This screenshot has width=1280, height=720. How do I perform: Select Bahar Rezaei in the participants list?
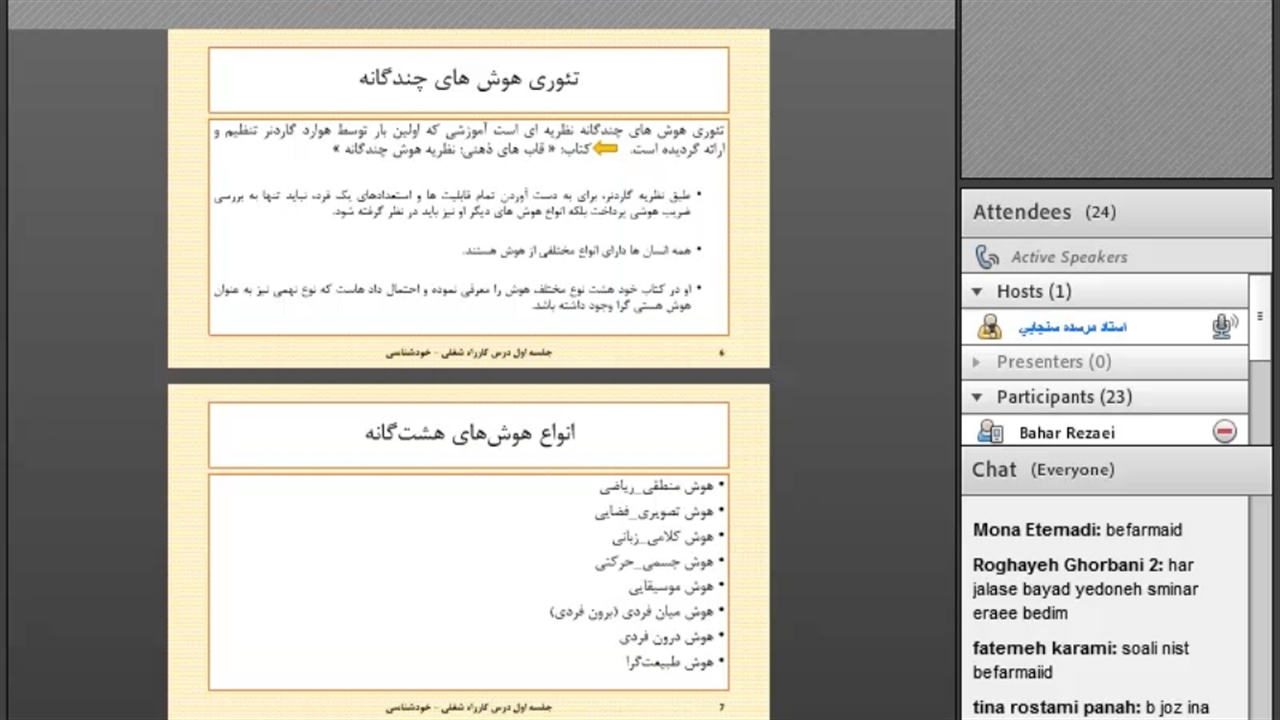(x=1066, y=433)
